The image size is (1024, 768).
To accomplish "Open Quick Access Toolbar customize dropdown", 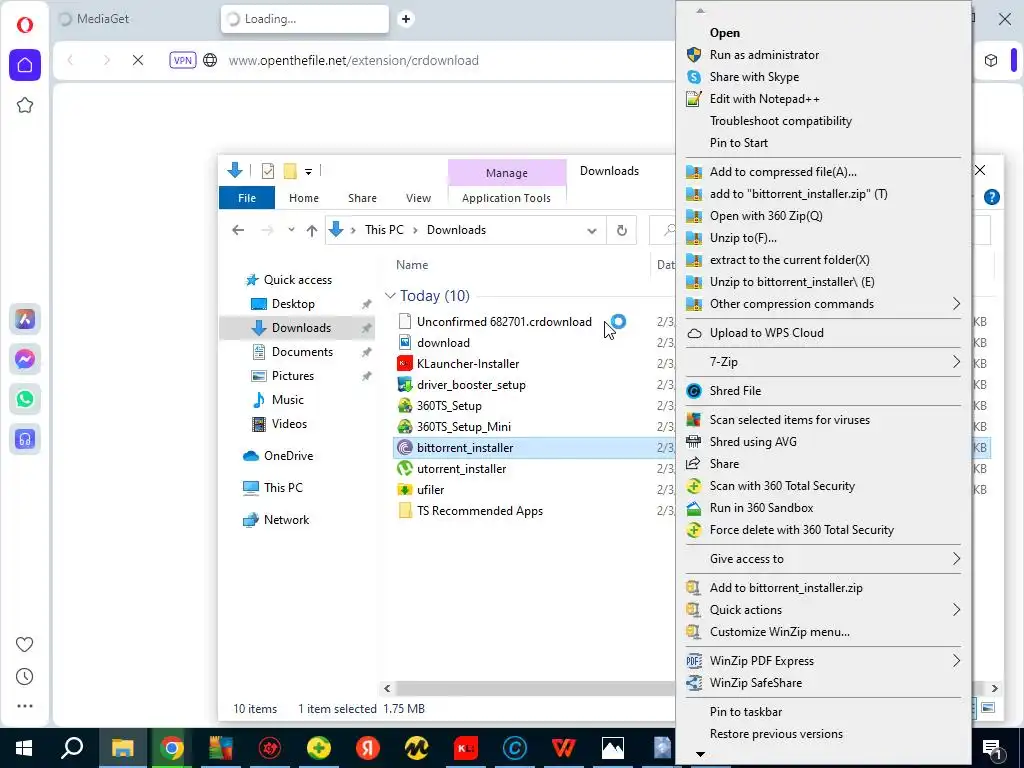I will point(308,172).
